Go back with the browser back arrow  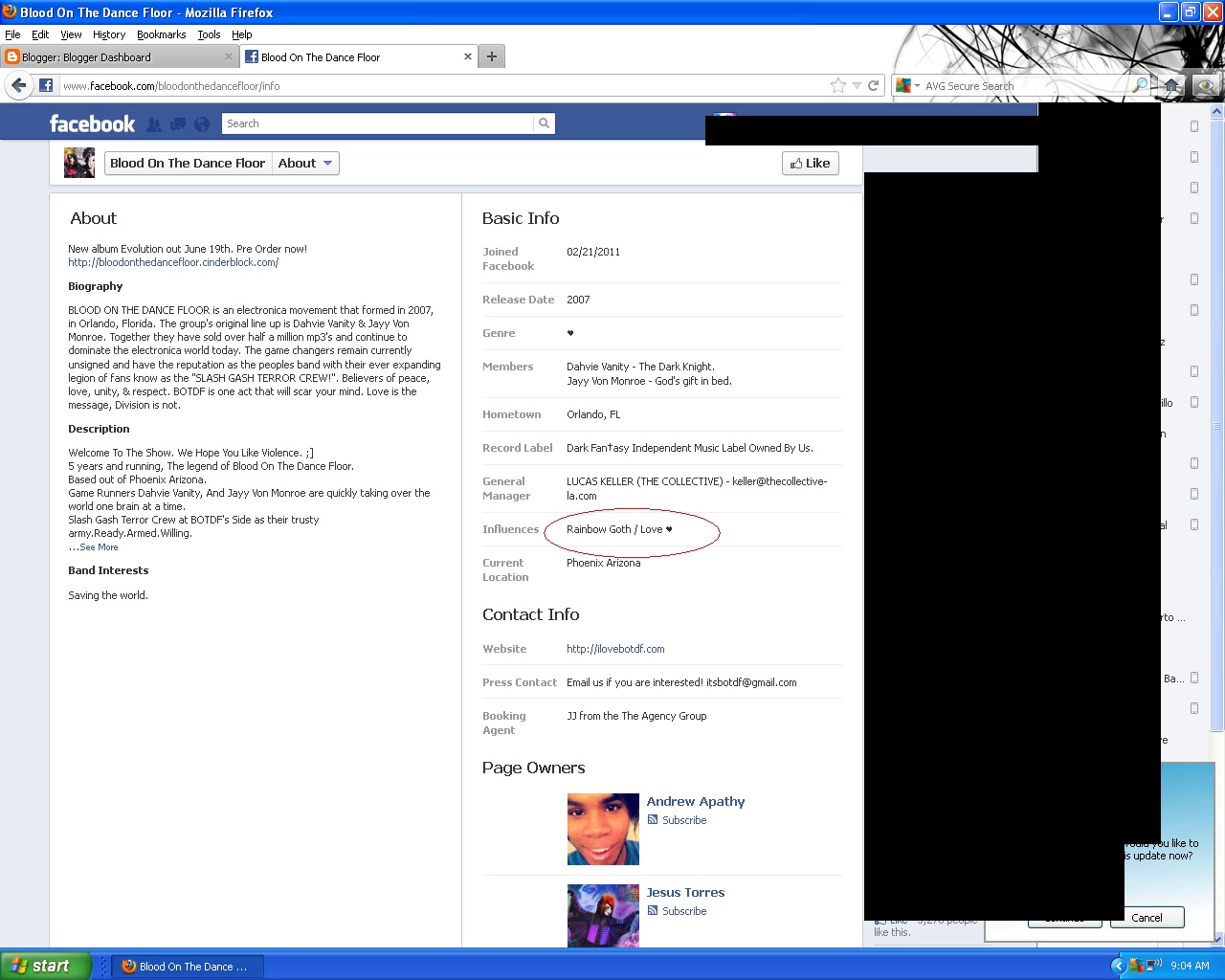(x=18, y=85)
